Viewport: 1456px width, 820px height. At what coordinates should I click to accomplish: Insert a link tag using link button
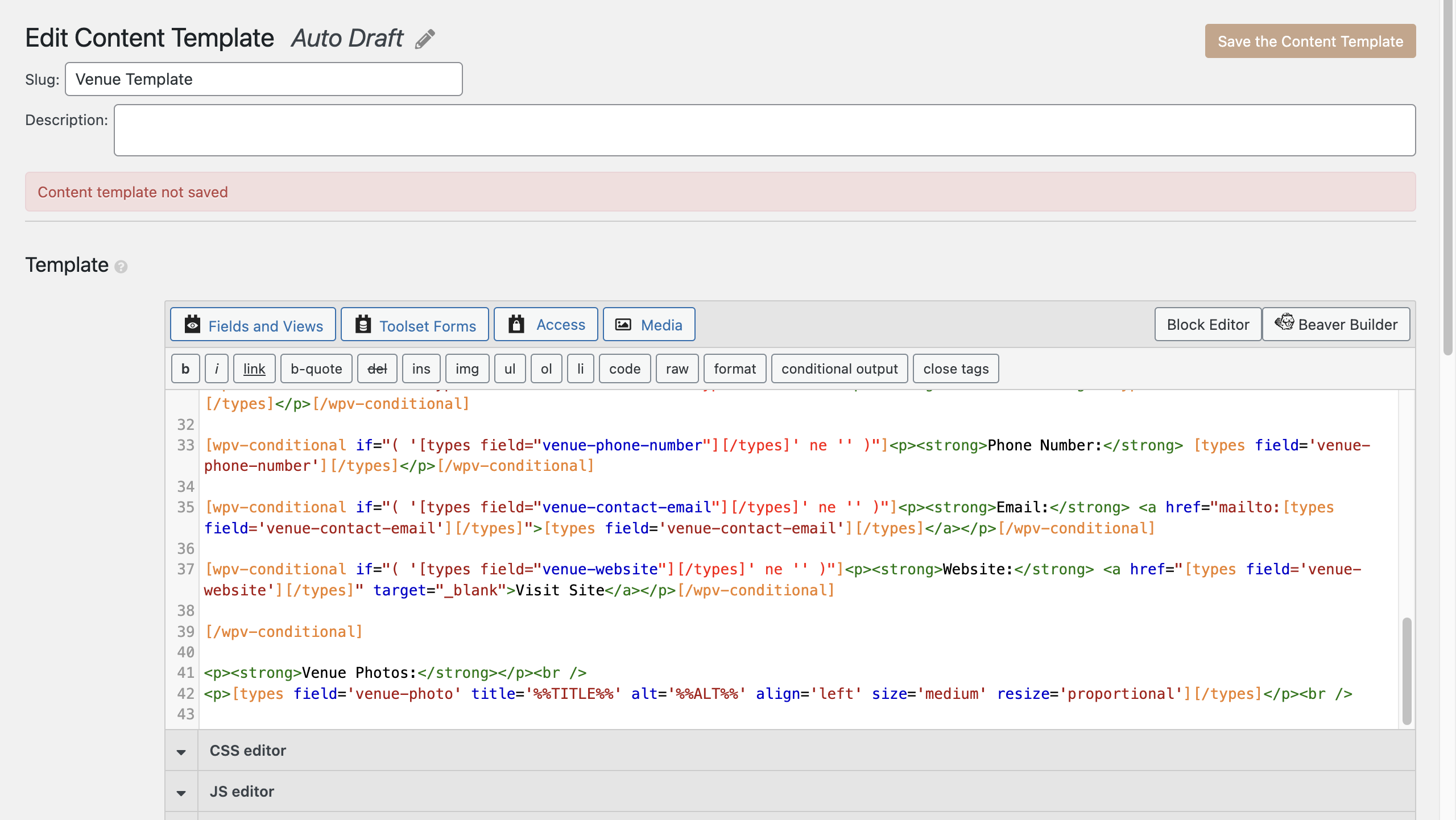tap(254, 369)
